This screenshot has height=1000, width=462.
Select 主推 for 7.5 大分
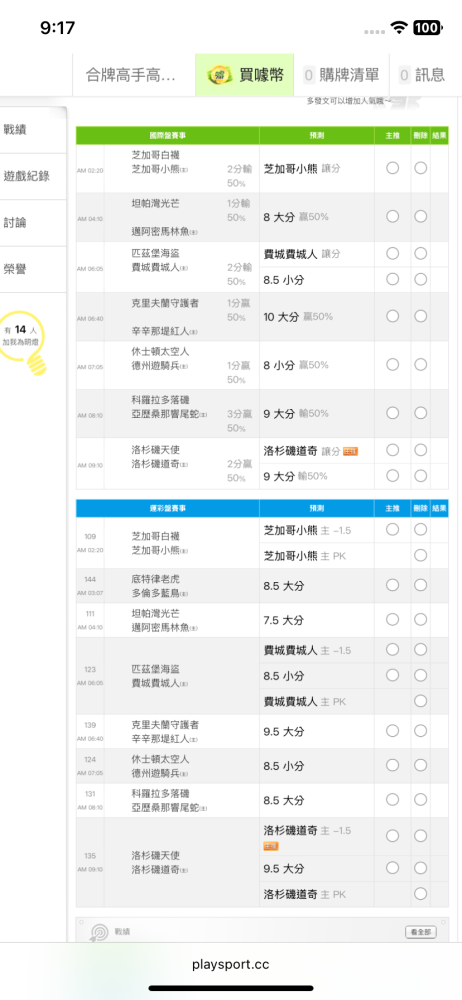pyautogui.click(x=392, y=619)
